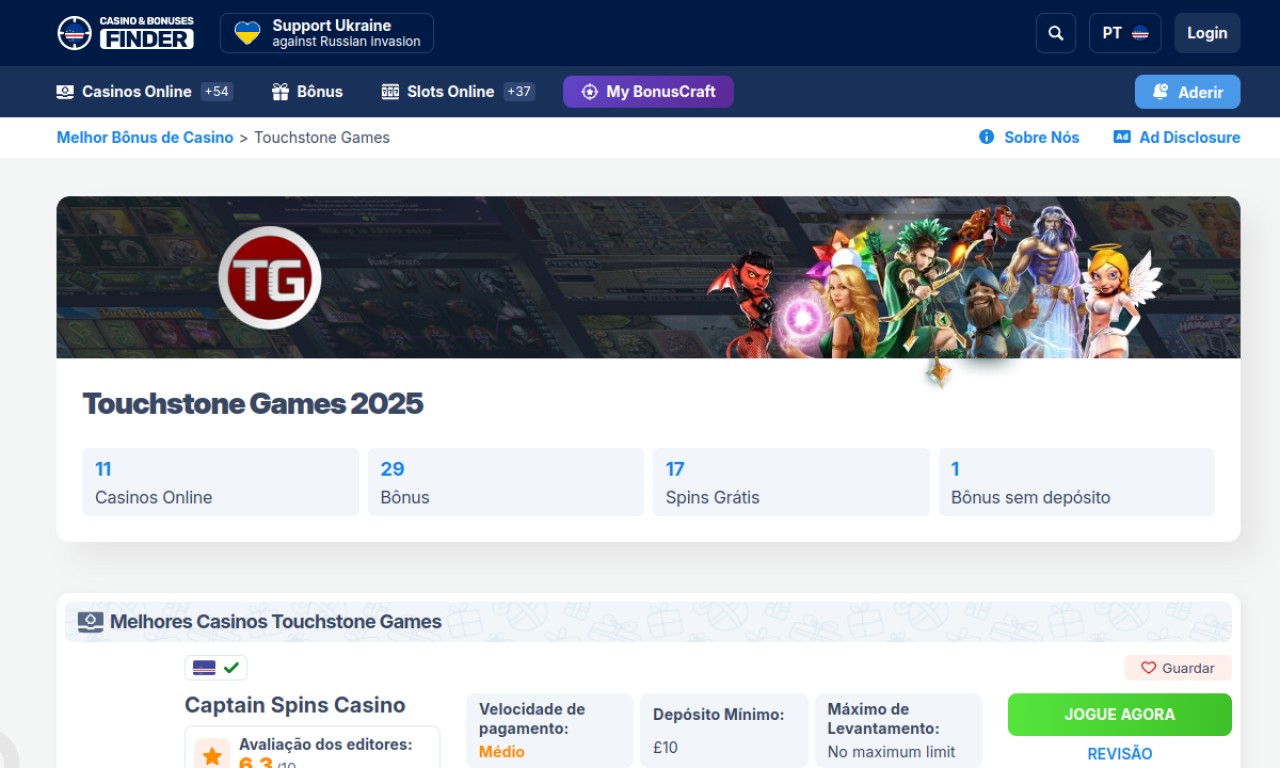
Task: Click the +54 badge next to Casinos Online
Action: pos(217,91)
